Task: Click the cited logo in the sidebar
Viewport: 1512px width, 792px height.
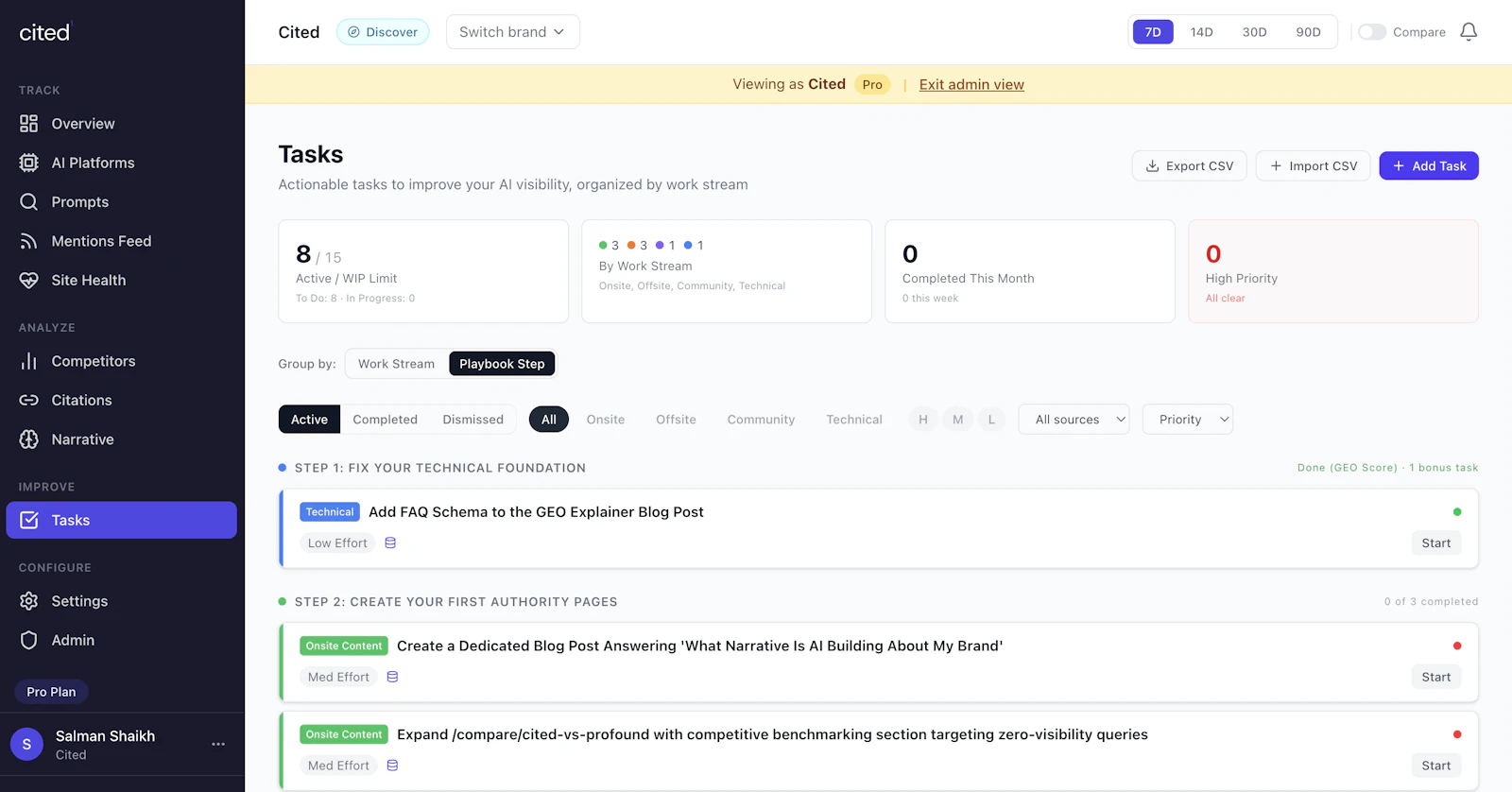Action: (x=45, y=32)
